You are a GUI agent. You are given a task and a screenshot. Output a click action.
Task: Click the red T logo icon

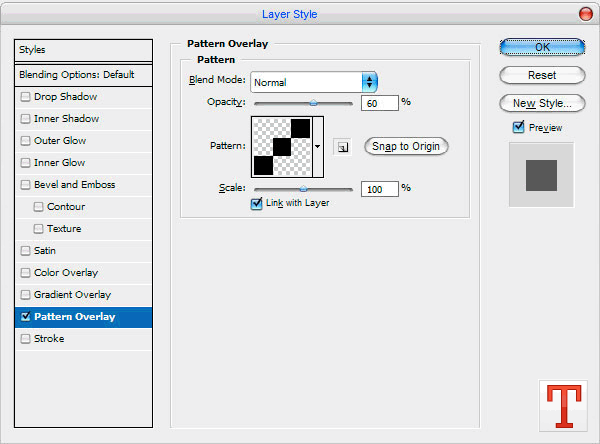click(563, 406)
